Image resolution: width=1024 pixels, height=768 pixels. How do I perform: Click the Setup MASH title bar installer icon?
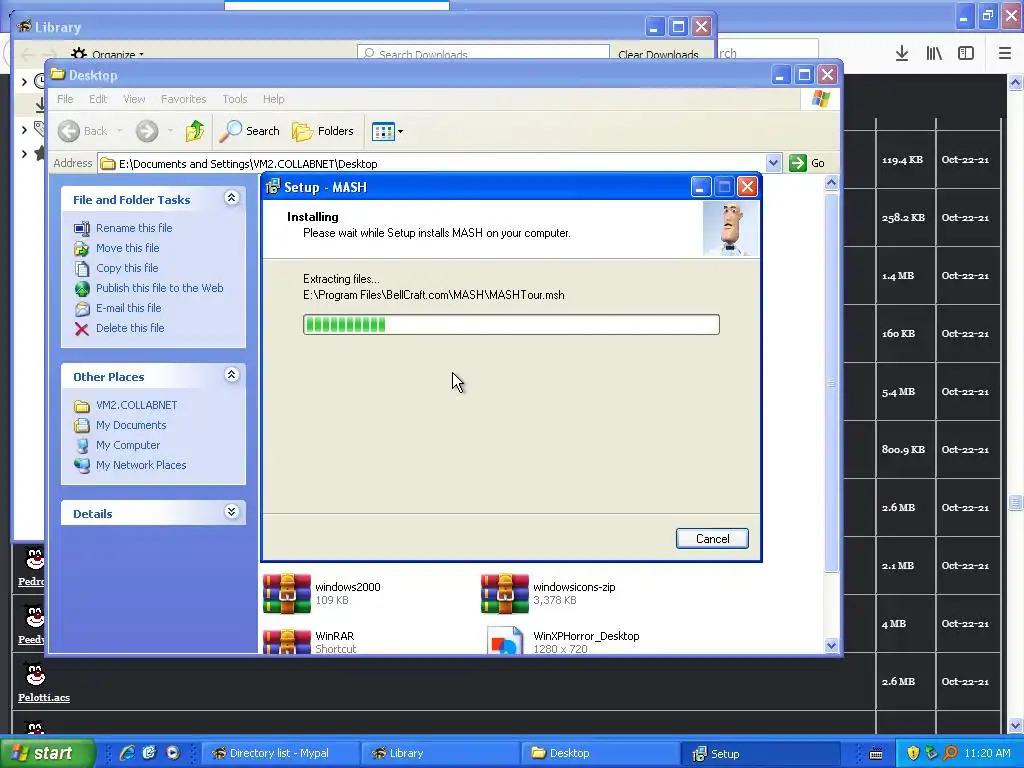point(273,187)
